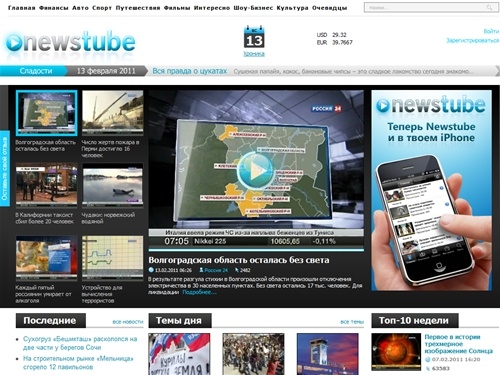Open Sun image thumbnail in Top-10
500x375 pixels.
click(396, 352)
